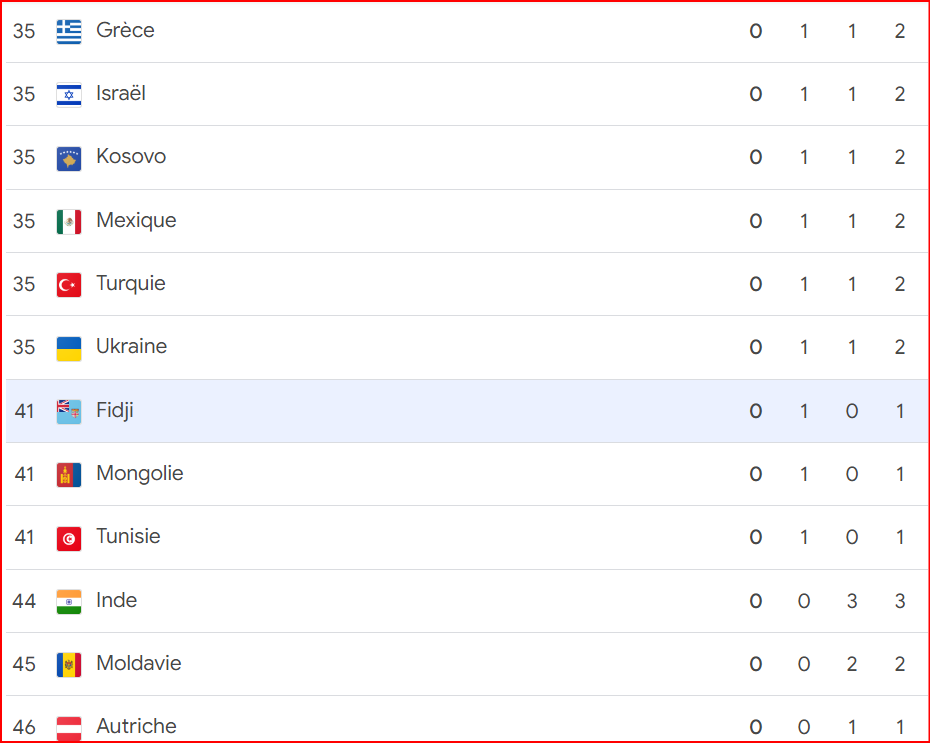Click the Mexico flag icon
Screen dimensions: 930x743
point(69,222)
